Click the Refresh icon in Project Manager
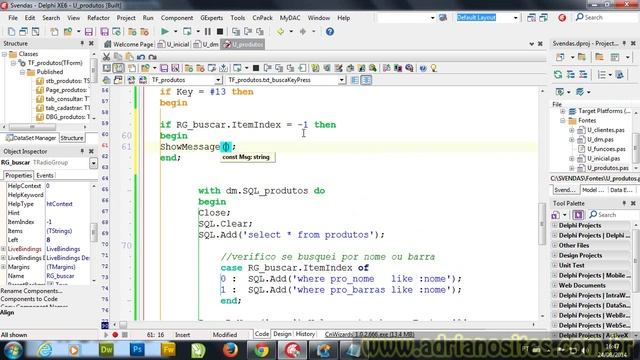 [558, 74]
